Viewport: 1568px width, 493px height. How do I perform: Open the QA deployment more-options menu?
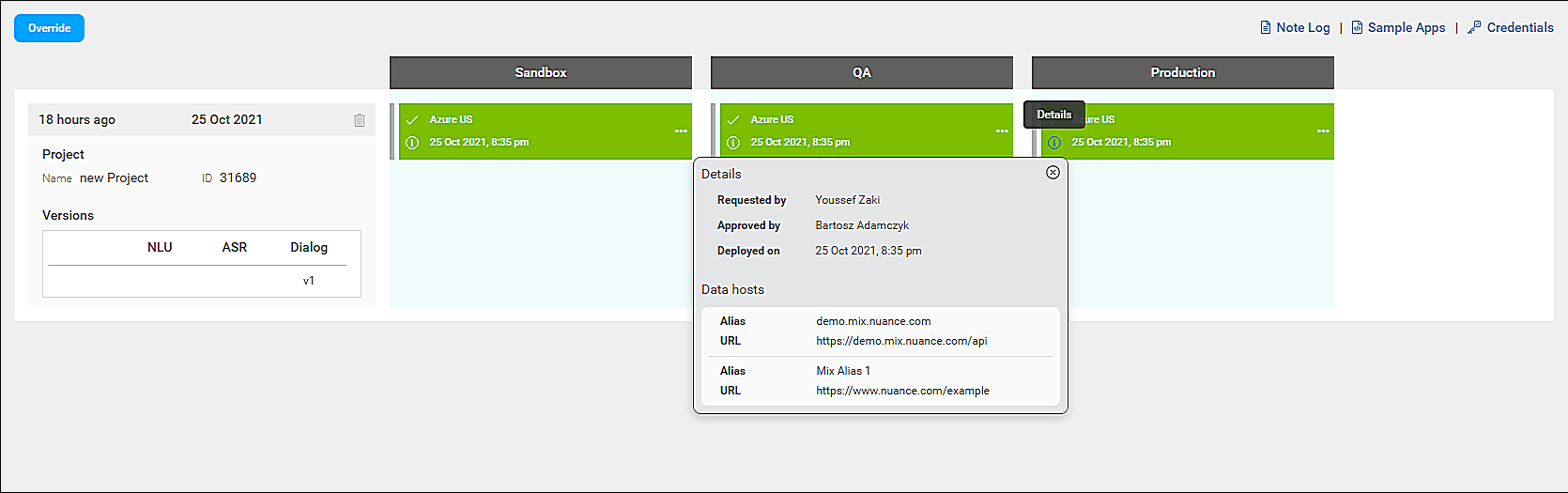tap(1002, 131)
